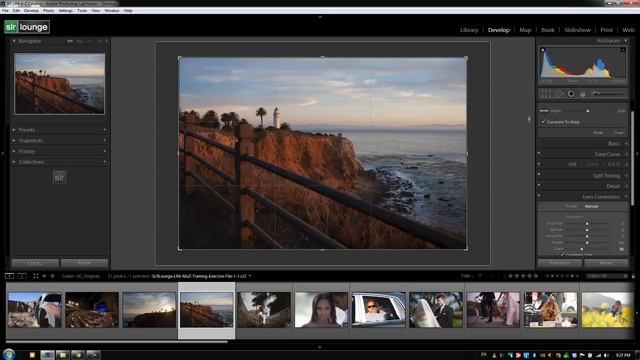Adjust the Distortion slider in Lens Corrections

tap(587, 223)
